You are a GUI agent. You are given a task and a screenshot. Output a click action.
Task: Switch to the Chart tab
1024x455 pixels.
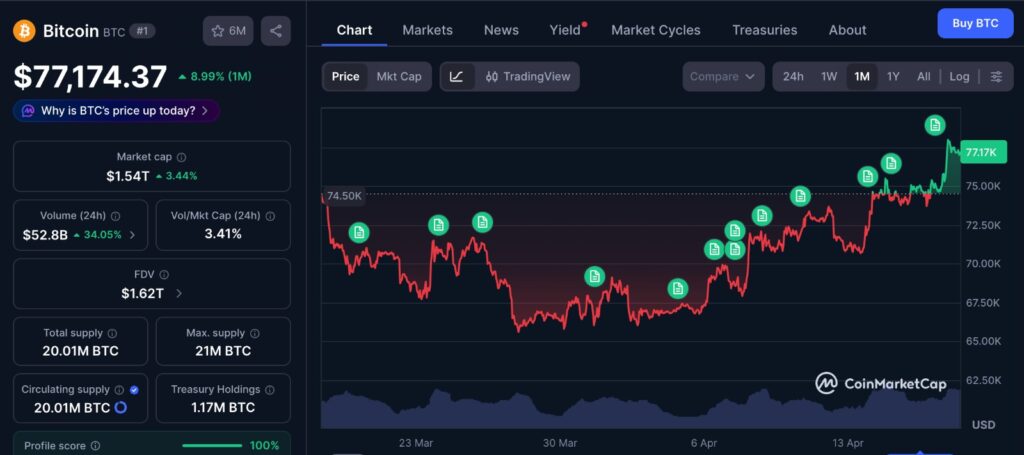coord(355,30)
